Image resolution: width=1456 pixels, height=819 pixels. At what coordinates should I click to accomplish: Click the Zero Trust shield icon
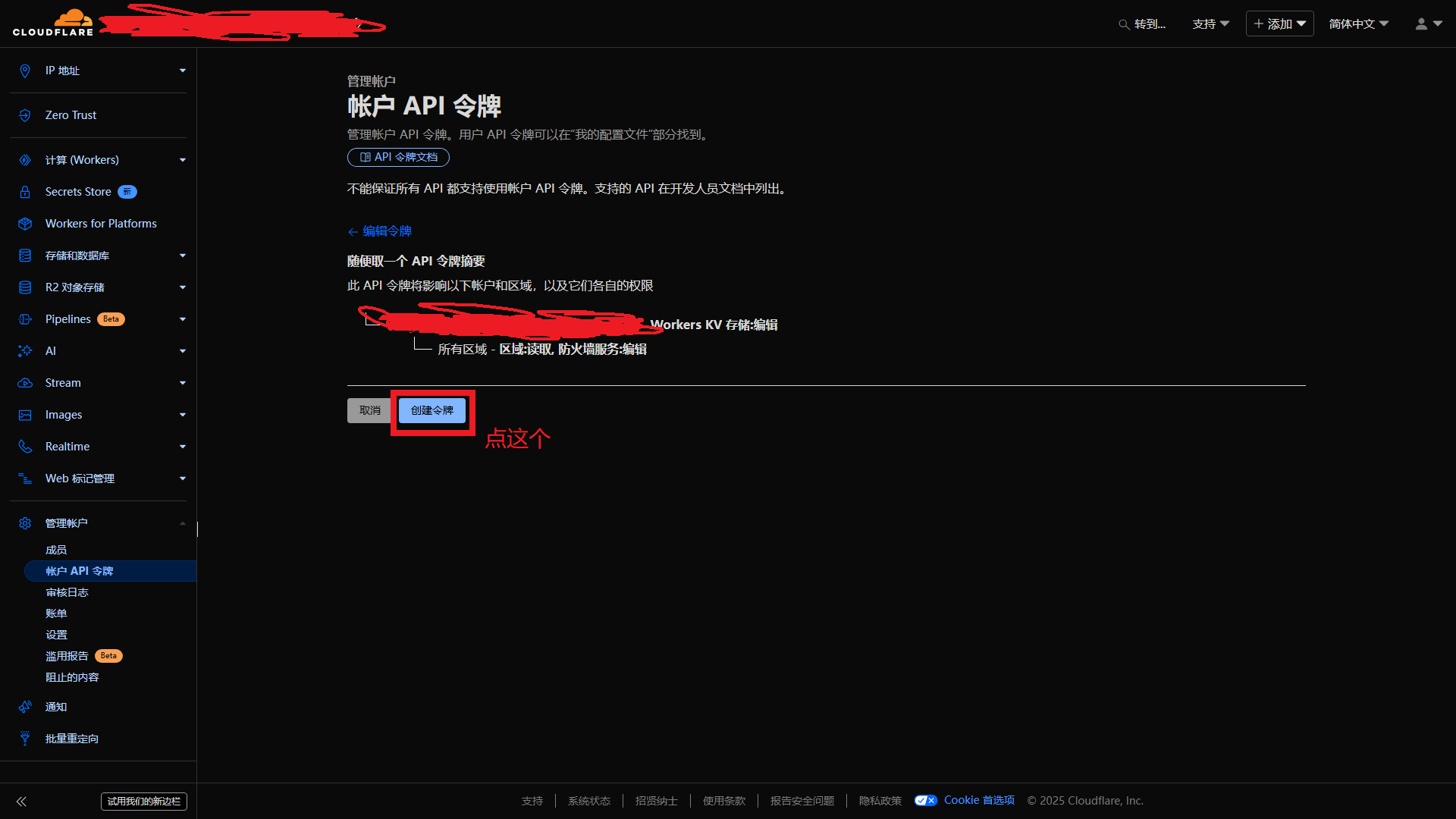pos(25,115)
